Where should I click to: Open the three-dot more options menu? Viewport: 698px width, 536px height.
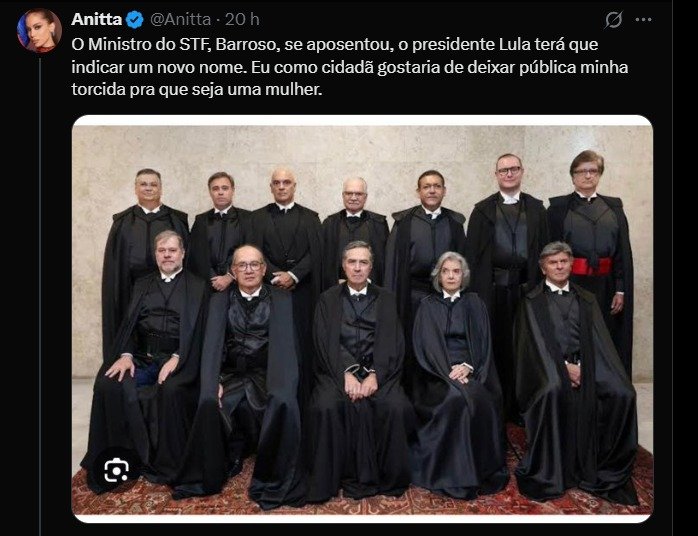point(644,20)
